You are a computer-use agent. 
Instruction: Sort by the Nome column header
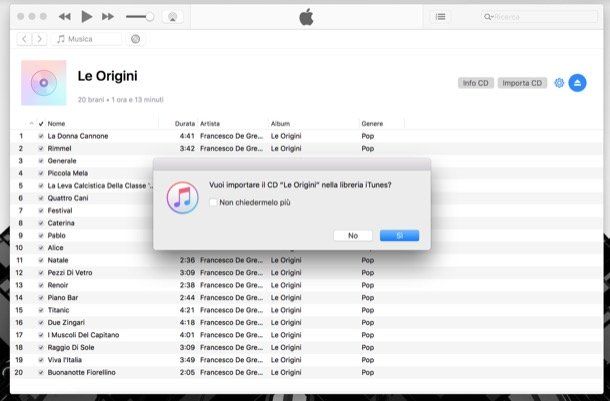point(56,124)
